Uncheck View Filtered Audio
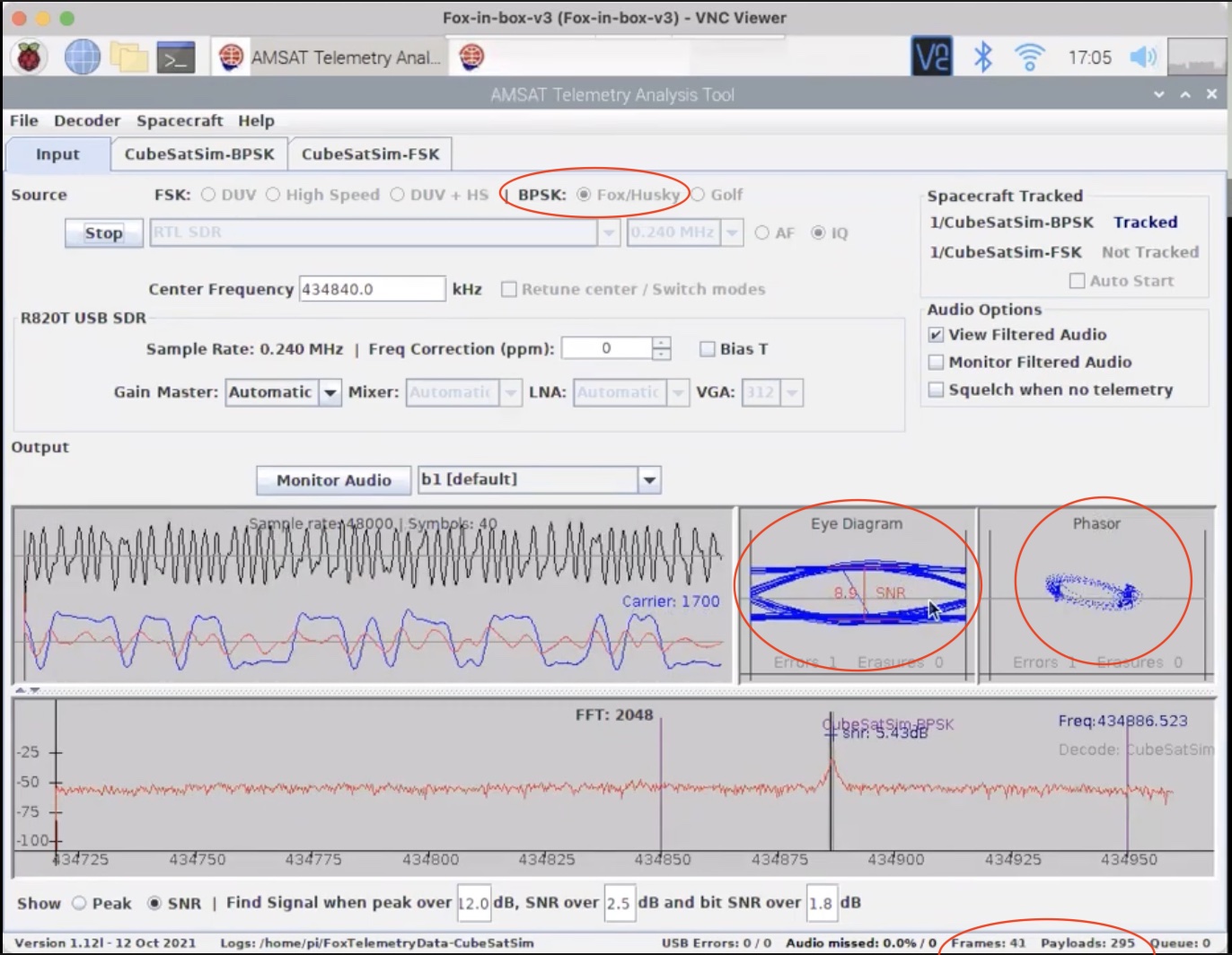1232x955 pixels. (x=936, y=335)
